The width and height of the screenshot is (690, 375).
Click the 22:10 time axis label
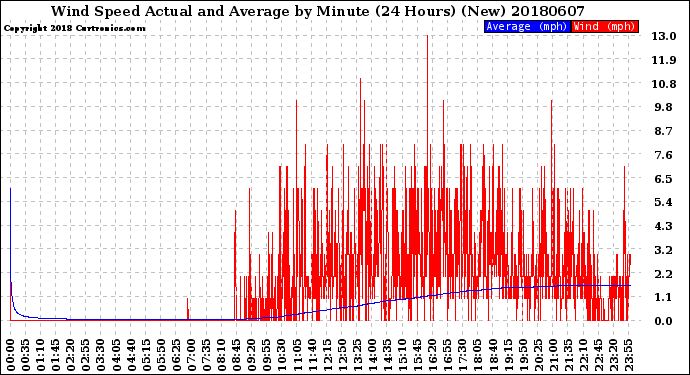584,355
